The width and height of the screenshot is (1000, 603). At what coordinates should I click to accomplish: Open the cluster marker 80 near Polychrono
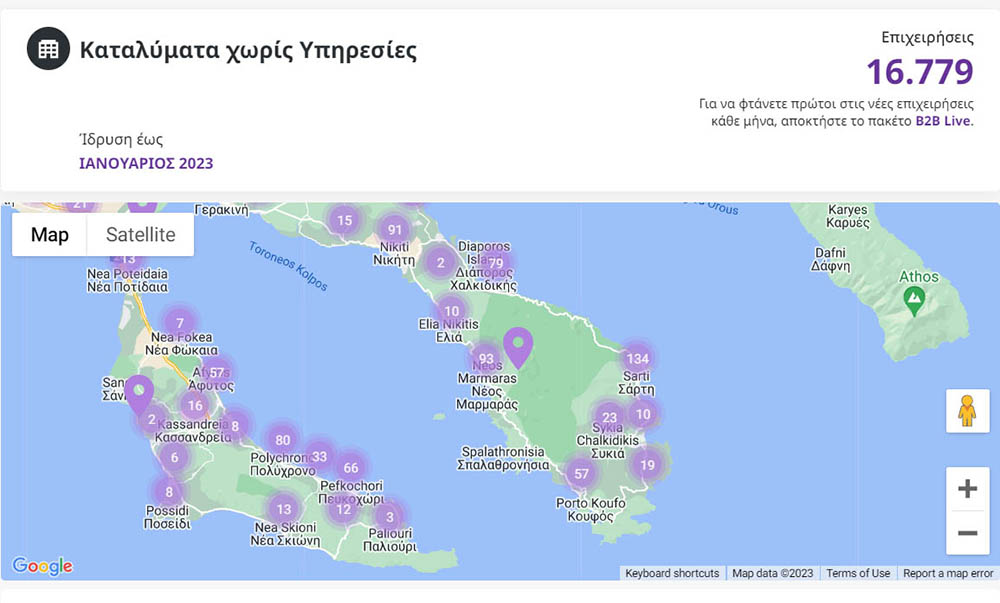click(x=283, y=440)
